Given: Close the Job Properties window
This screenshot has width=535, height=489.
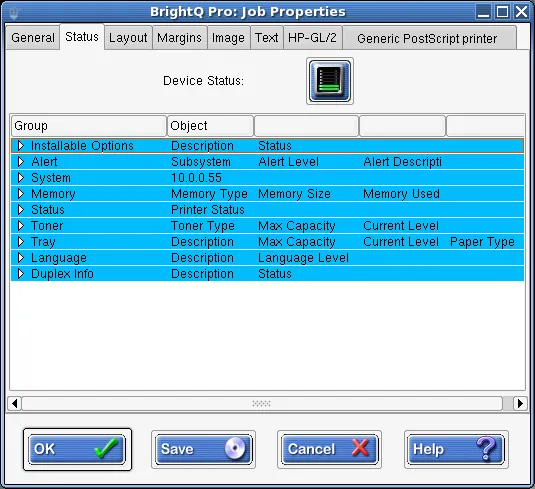Looking at the screenshot, I should pyautogui.click(x=521, y=12).
